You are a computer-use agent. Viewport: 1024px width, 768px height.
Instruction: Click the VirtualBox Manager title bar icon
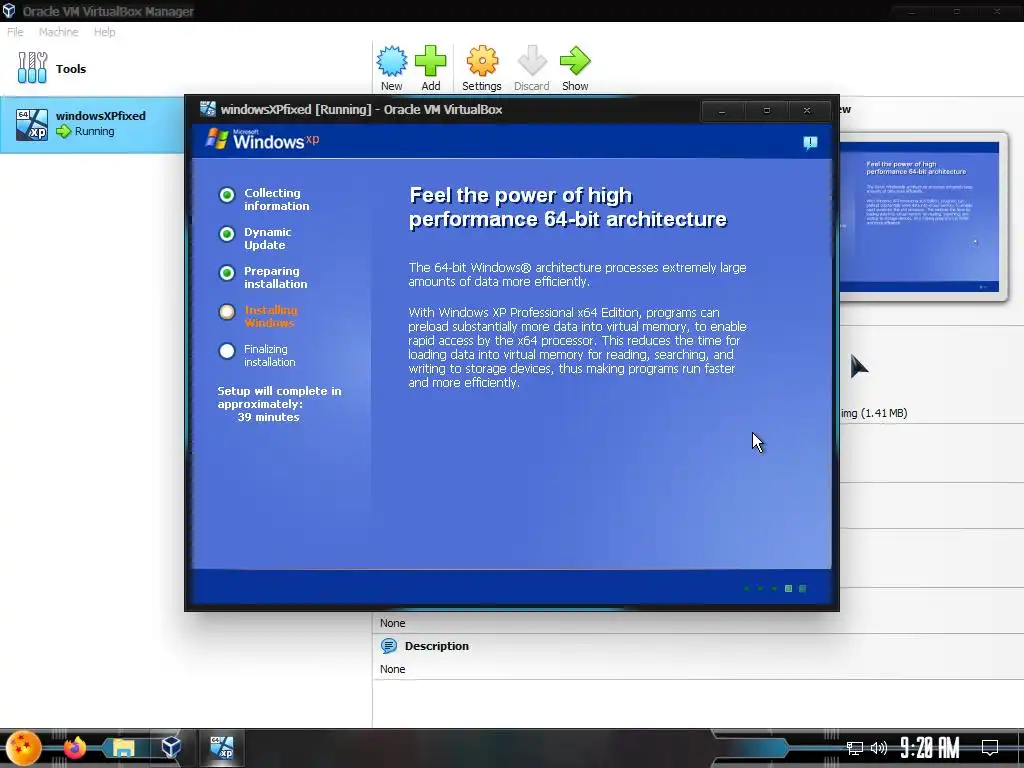(x=8, y=10)
